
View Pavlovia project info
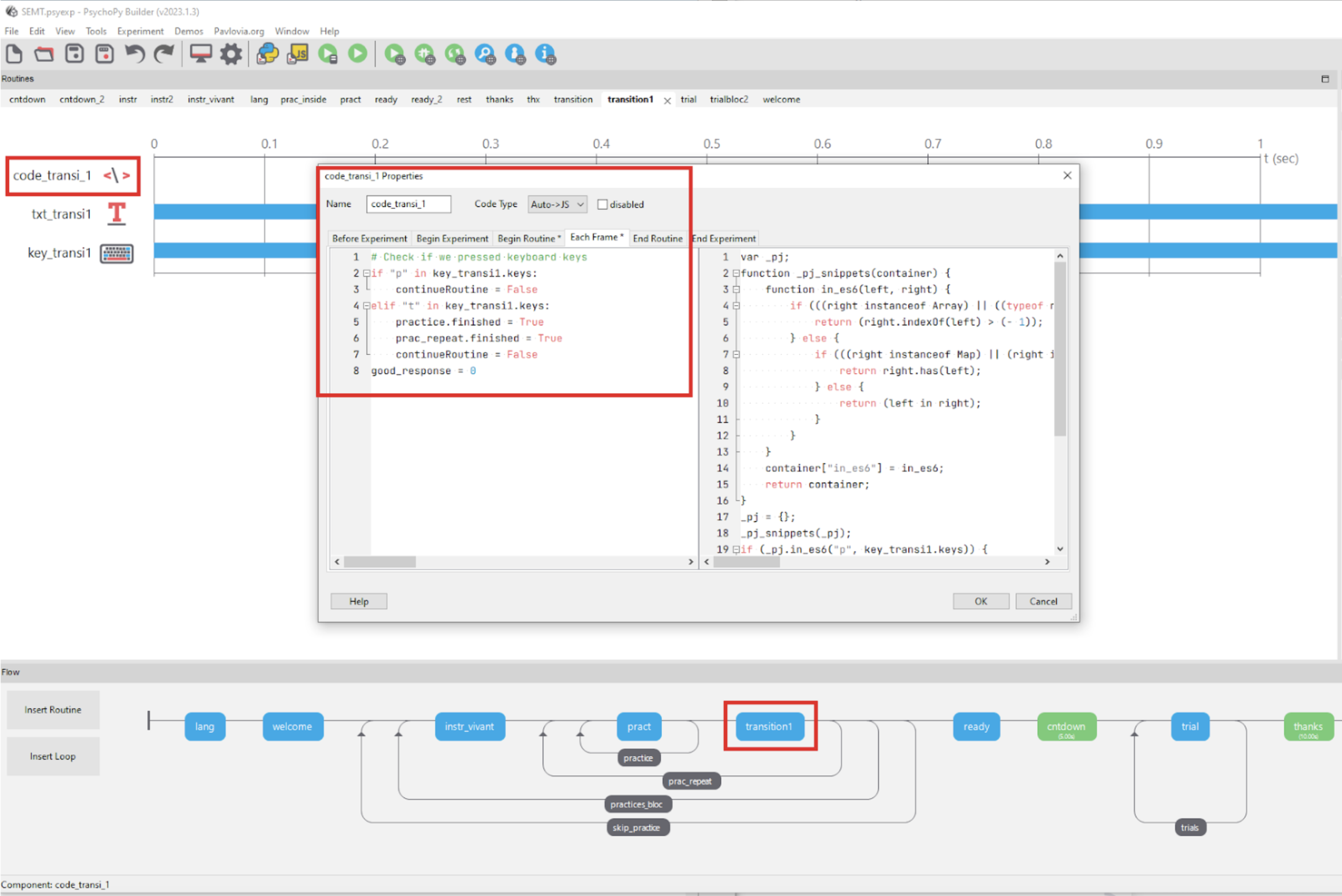pos(545,55)
